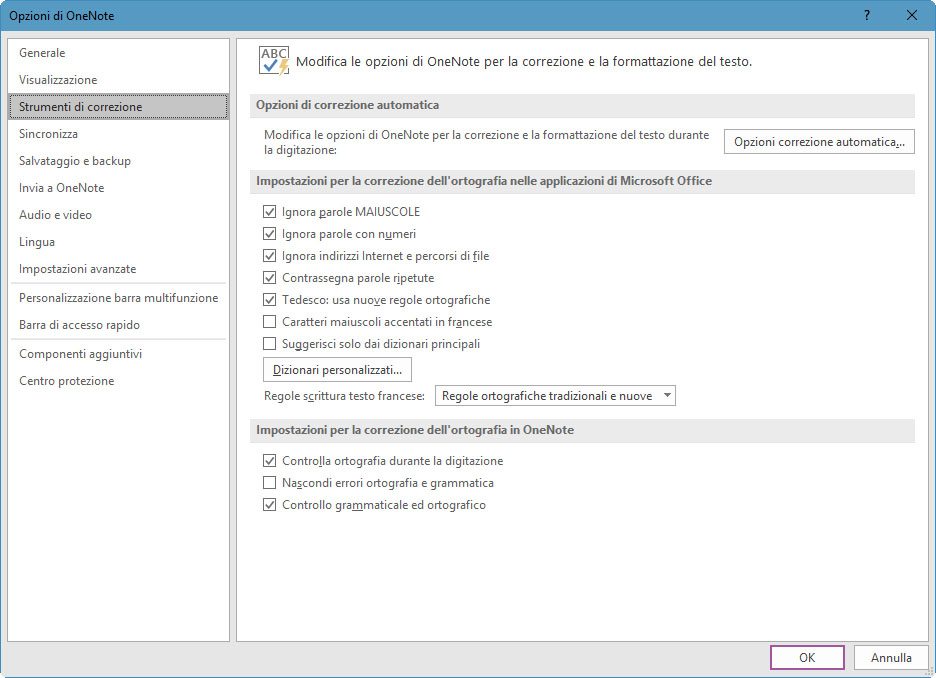The height and width of the screenshot is (678, 936).
Task: Click the ABC spelling check icon
Action: pos(273,60)
